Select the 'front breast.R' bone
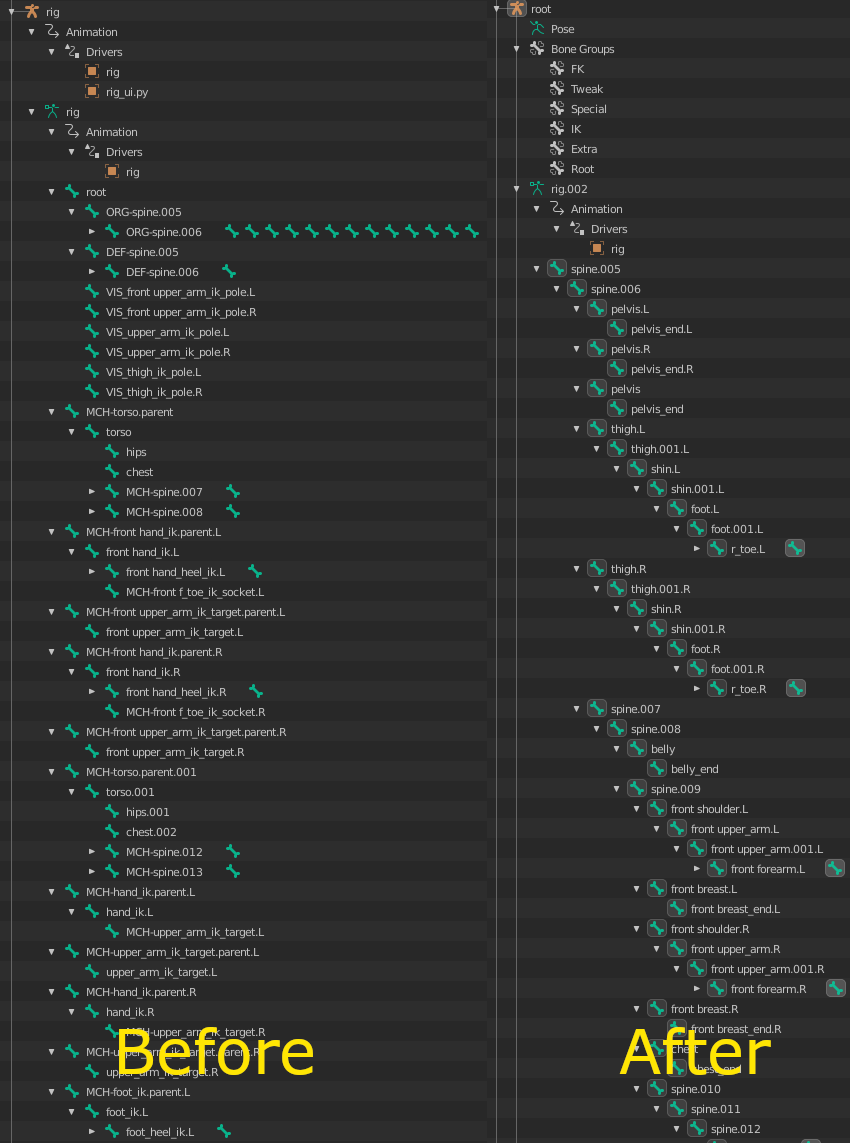Viewport: 850px width, 1143px height. (704, 1009)
